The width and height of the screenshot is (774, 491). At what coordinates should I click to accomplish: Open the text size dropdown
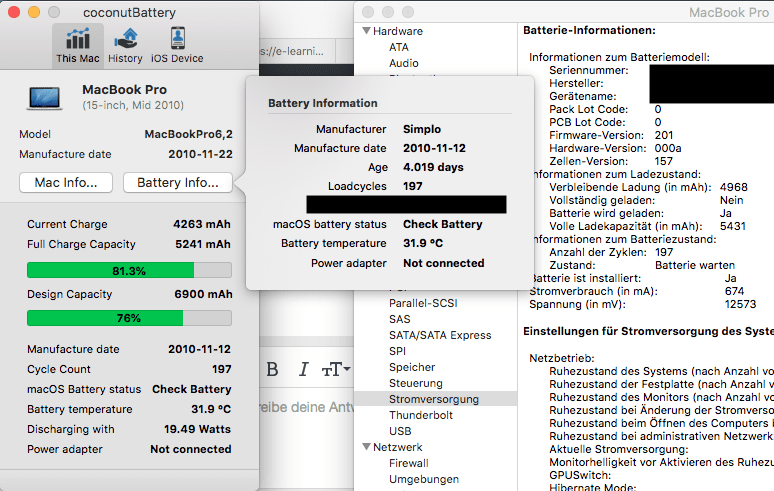(x=336, y=369)
